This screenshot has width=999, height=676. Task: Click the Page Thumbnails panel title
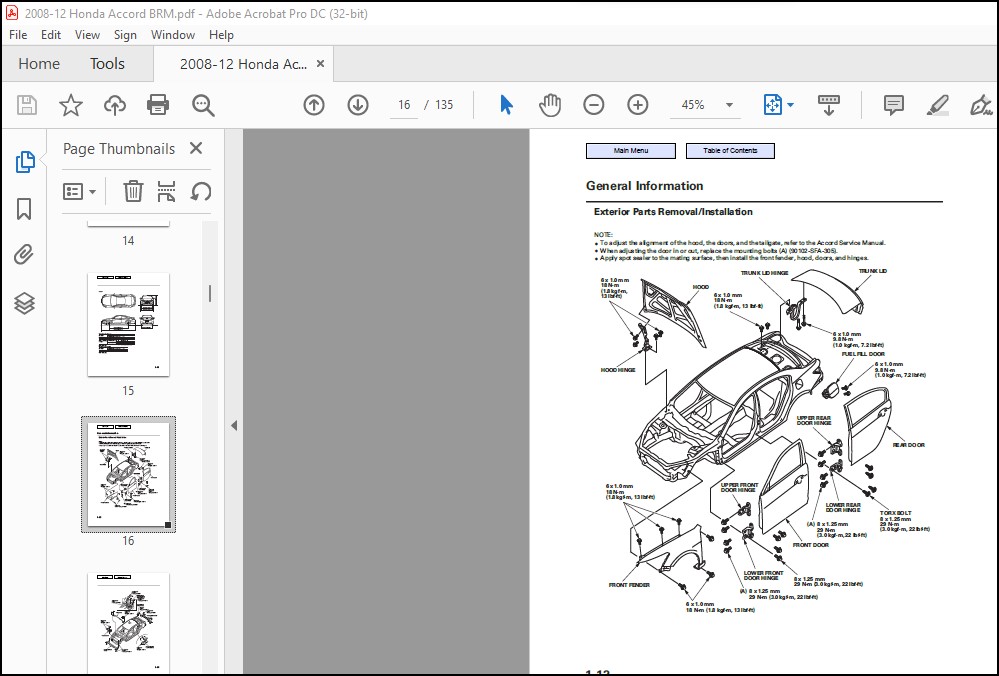pos(119,149)
